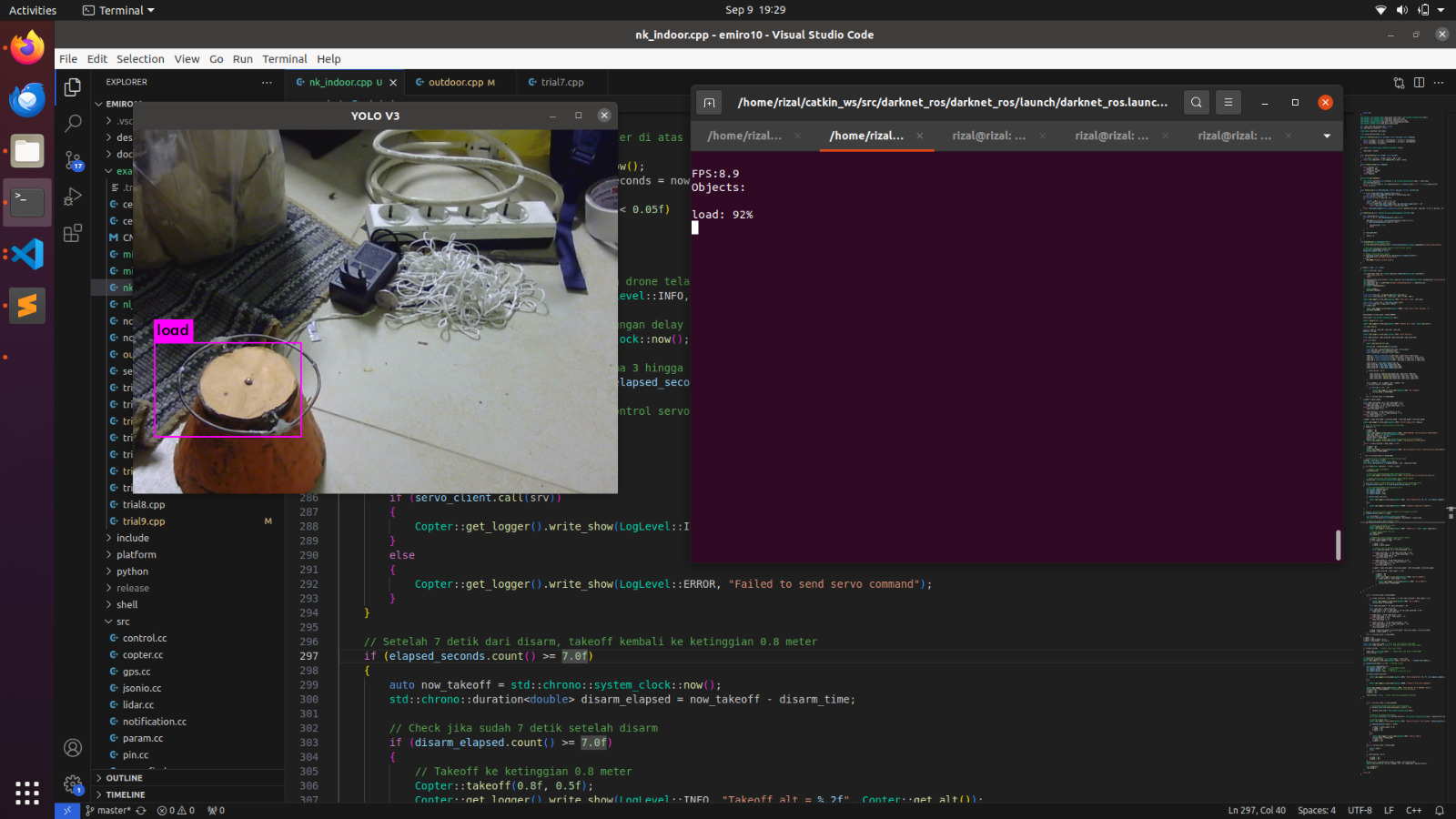The height and width of the screenshot is (819, 1456).
Task: Click the open changes icon in editor toolbar
Action: tap(1399, 82)
